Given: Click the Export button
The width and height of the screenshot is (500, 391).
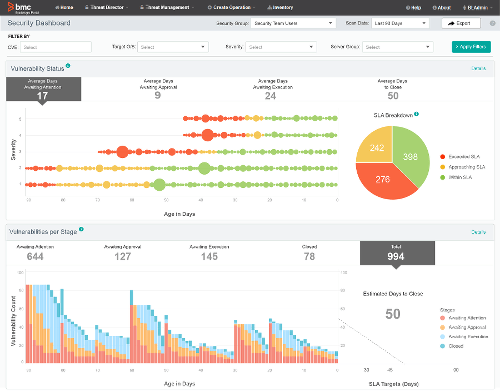Looking at the screenshot, I should 461,23.
